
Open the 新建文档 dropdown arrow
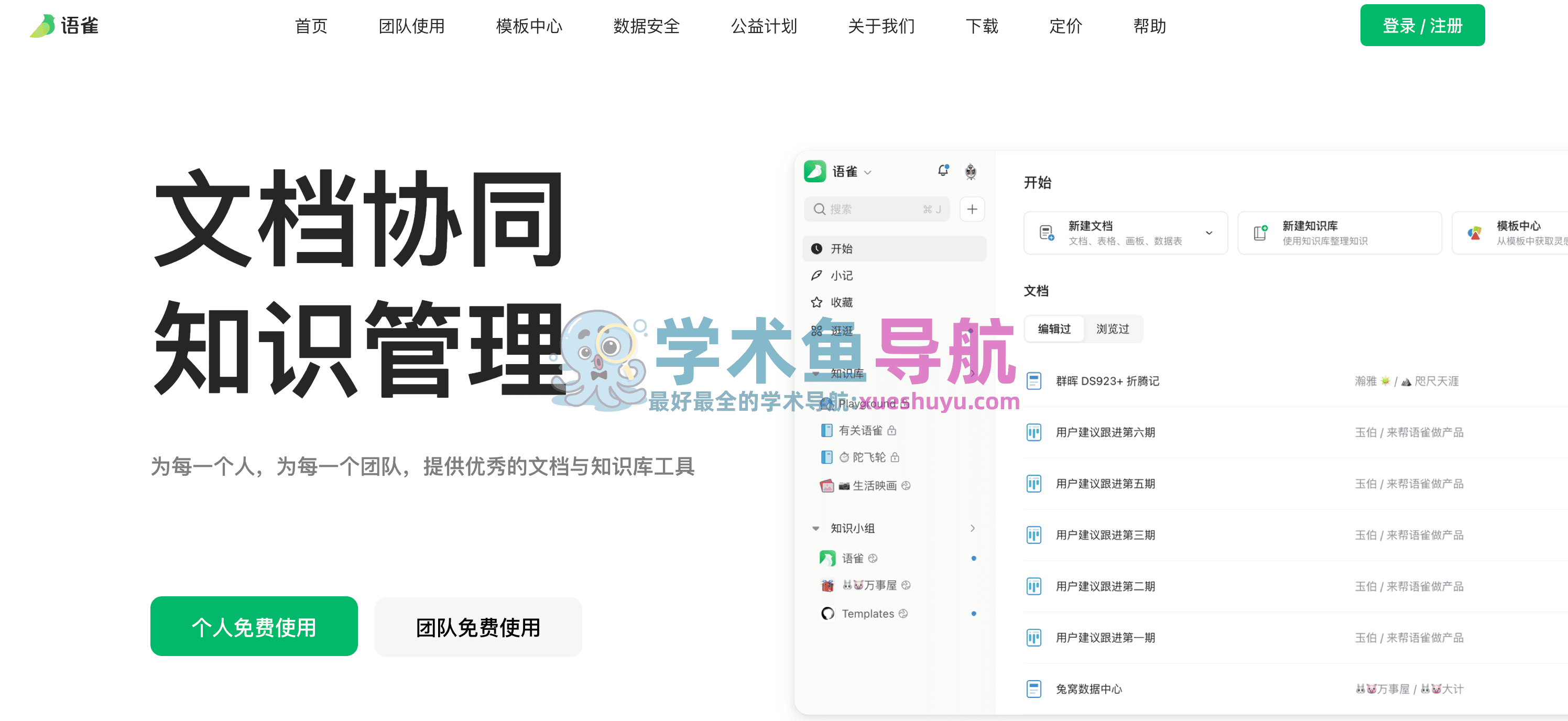pos(1209,233)
